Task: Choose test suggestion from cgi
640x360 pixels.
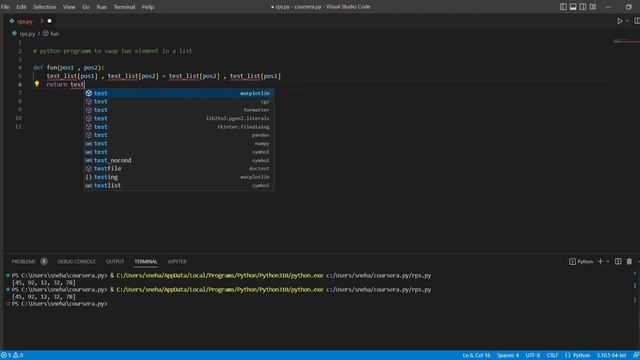Action: point(179,102)
